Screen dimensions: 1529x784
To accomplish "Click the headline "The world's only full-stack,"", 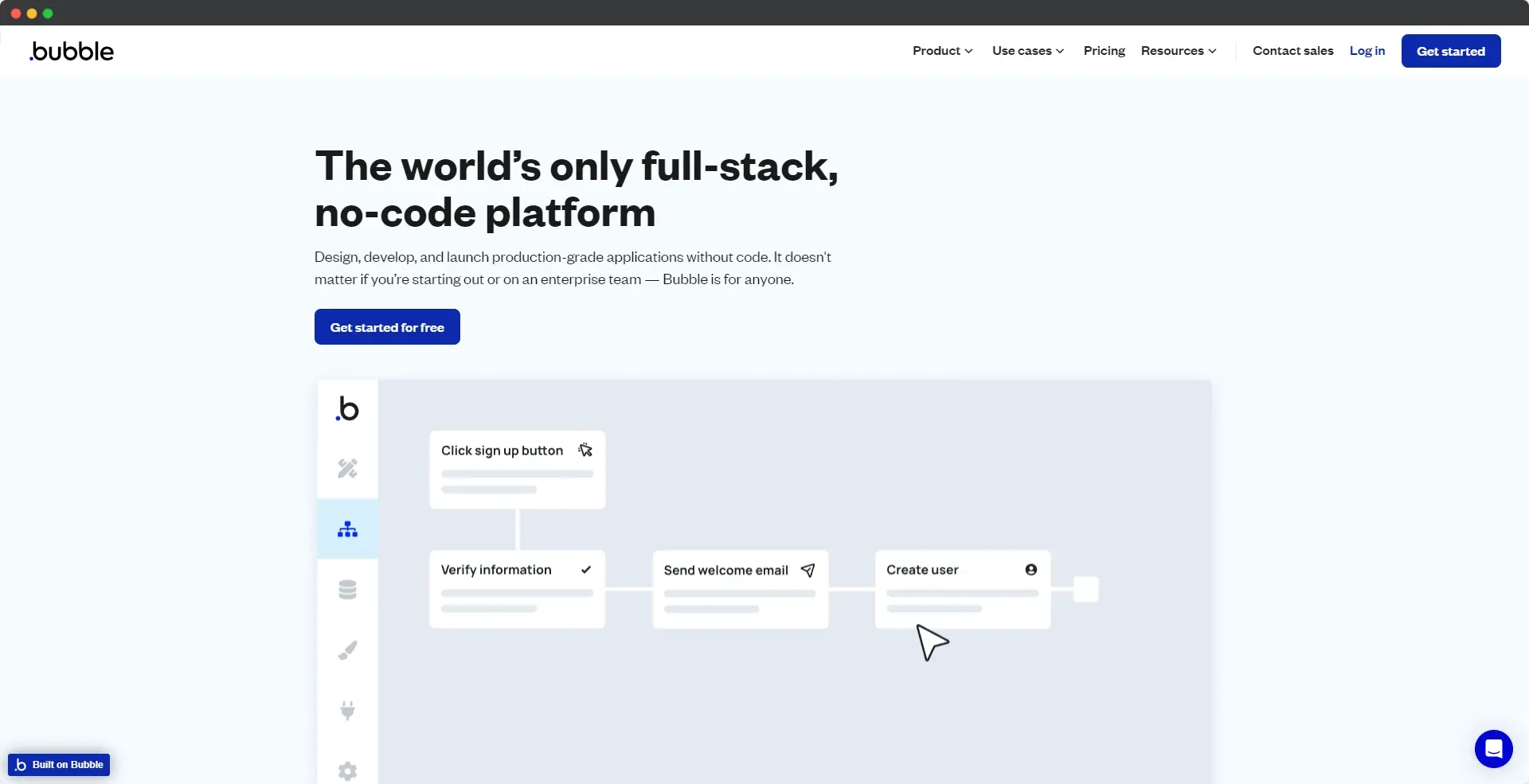I will (577, 166).
